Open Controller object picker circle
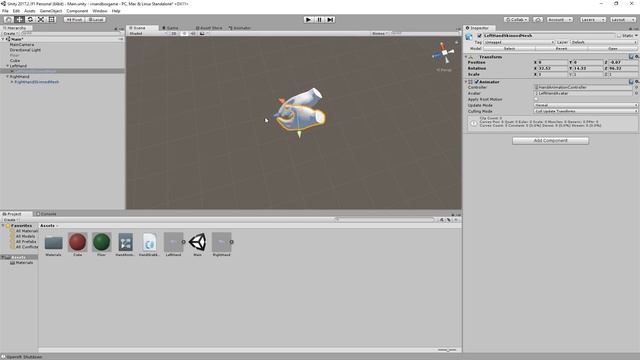The image size is (640, 360). [636, 87]
